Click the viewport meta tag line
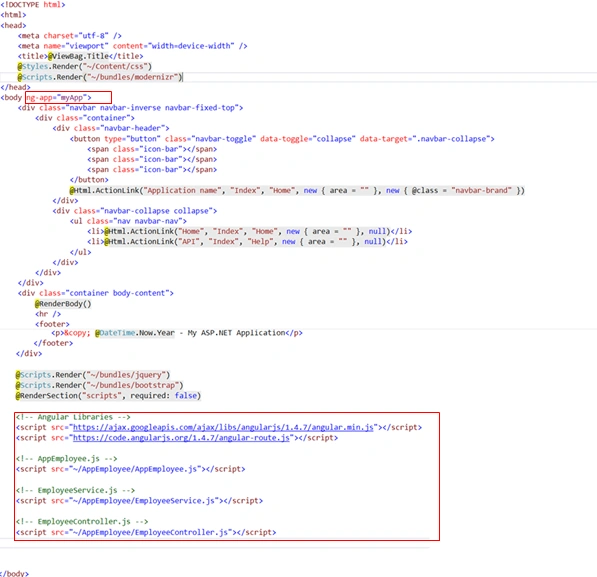The height and width of the screenshot is (577, 597). click(132, 46)
